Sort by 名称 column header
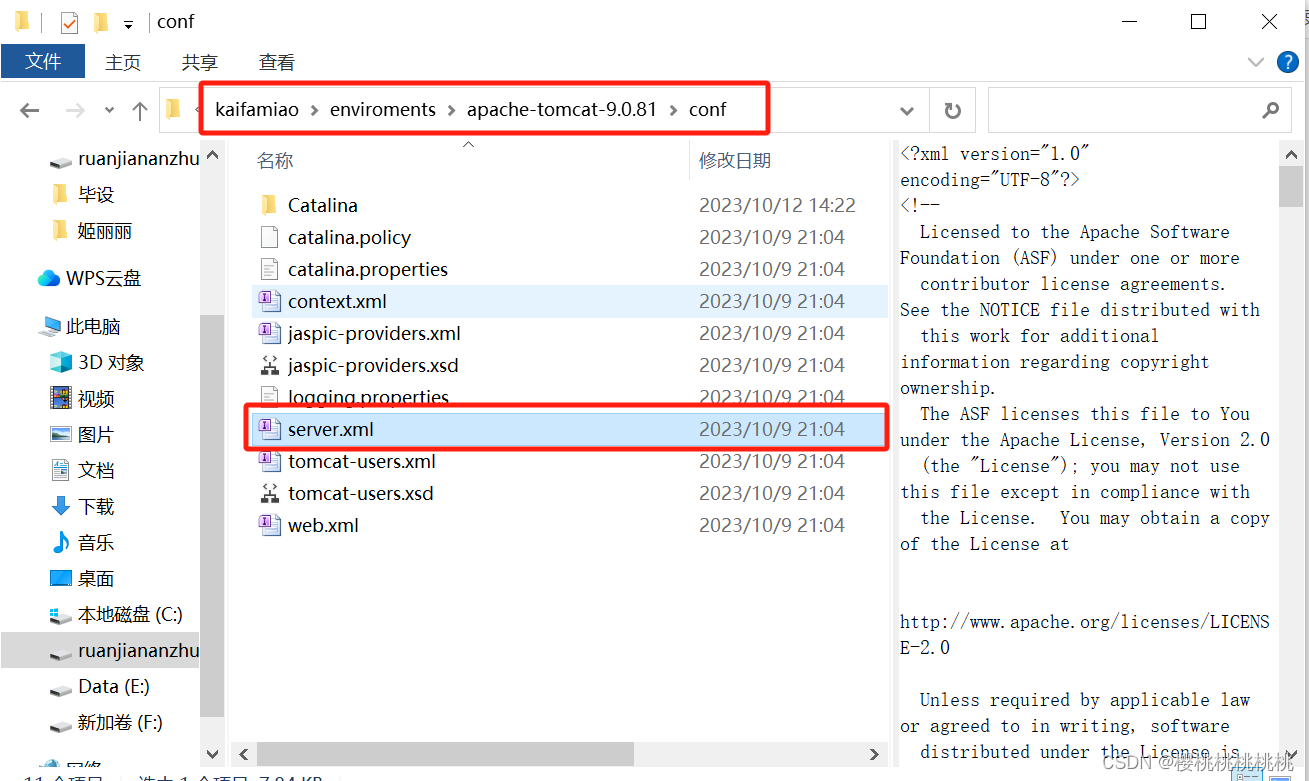 click(x=275, y=160)
